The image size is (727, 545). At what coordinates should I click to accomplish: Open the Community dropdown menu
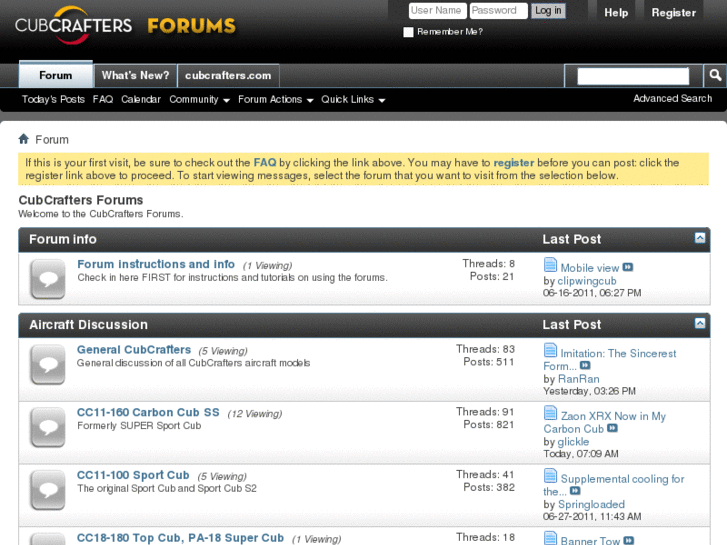pyautogui.click(x=199, y=99)
